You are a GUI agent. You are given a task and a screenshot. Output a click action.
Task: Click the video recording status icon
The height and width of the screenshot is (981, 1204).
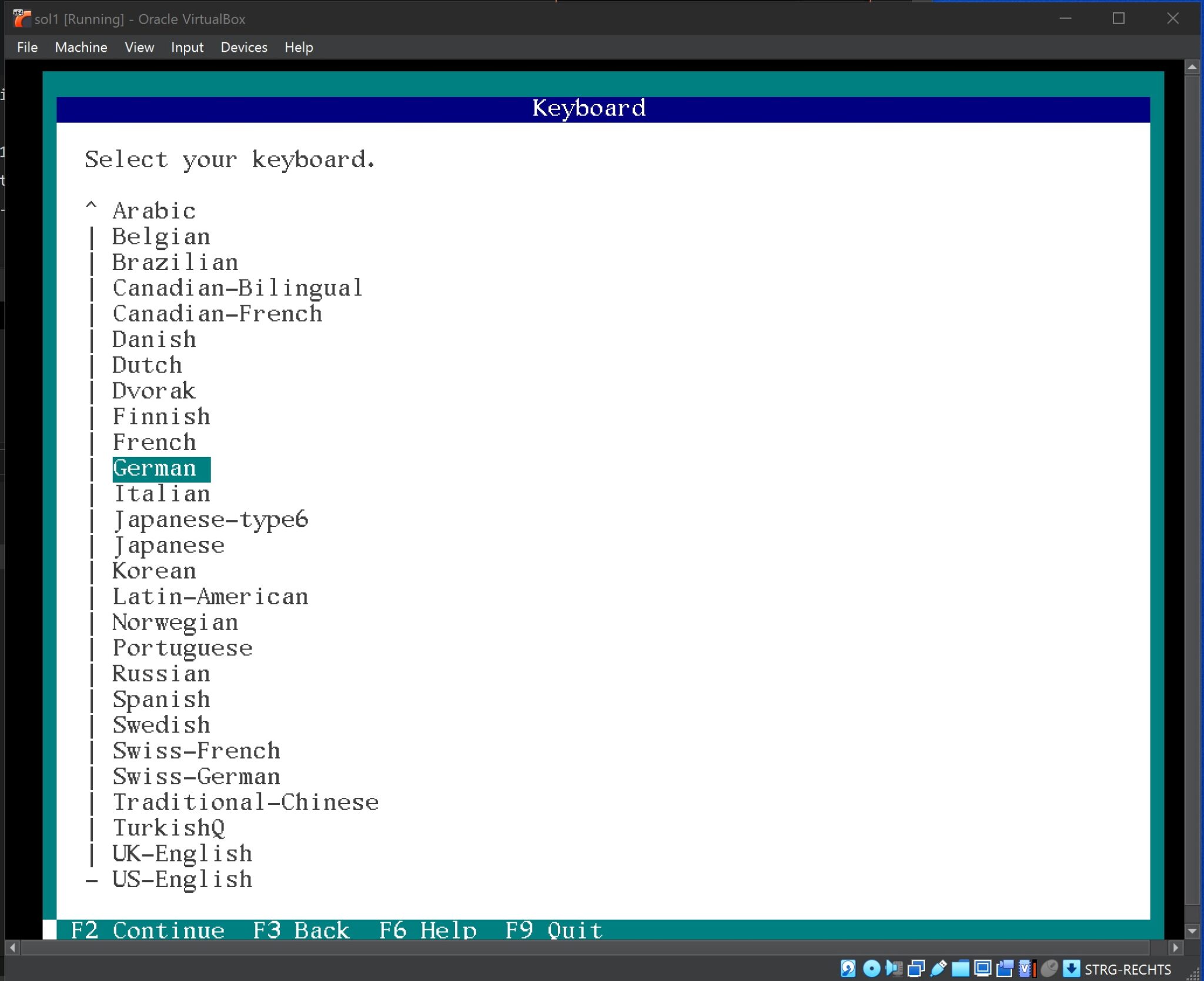tap(1005, 969)
